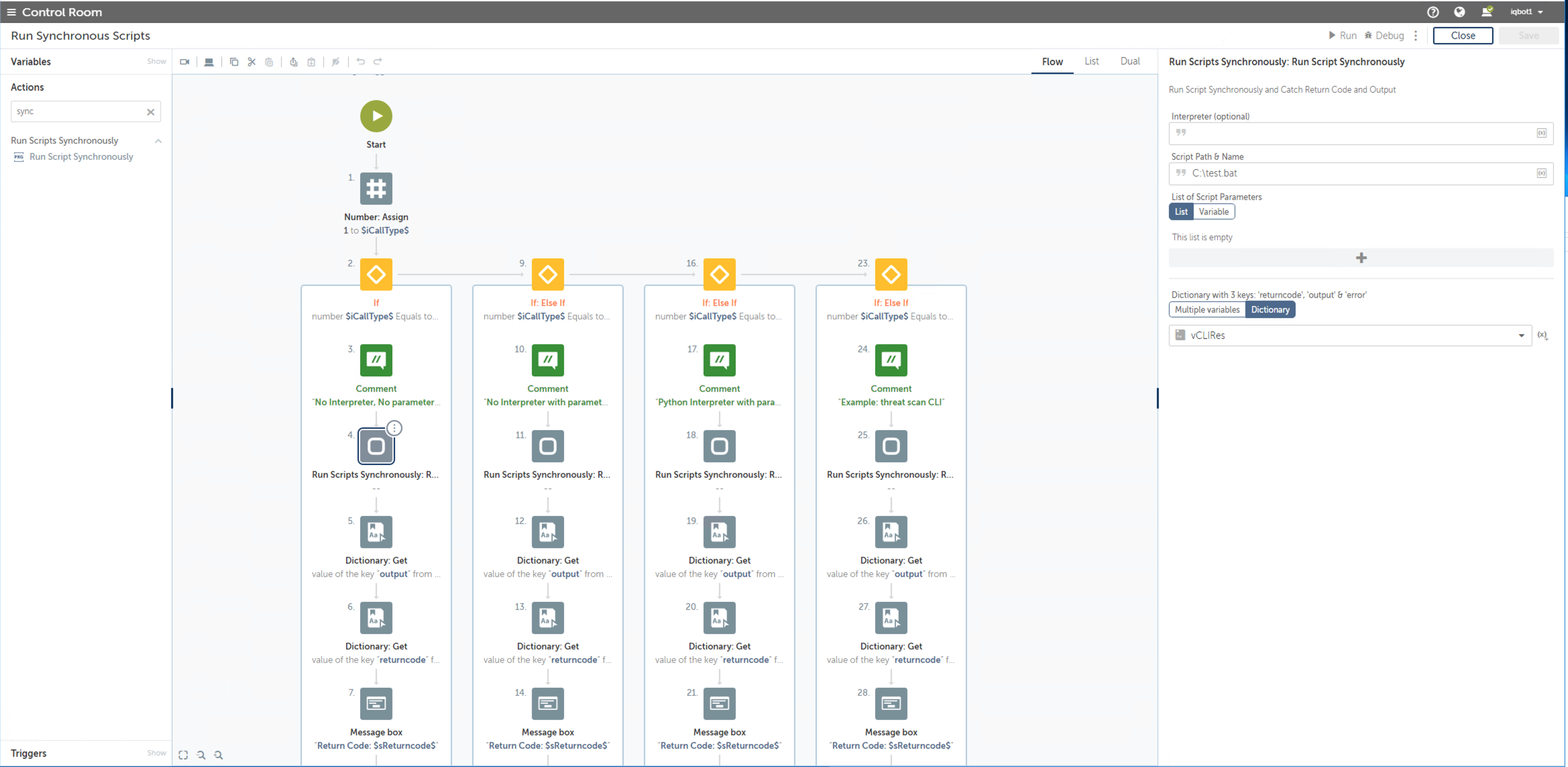Switch parameters to Variable mode
This screenshot has height=767, width=1568.
pyautogui.click(x=1213, y=212)
